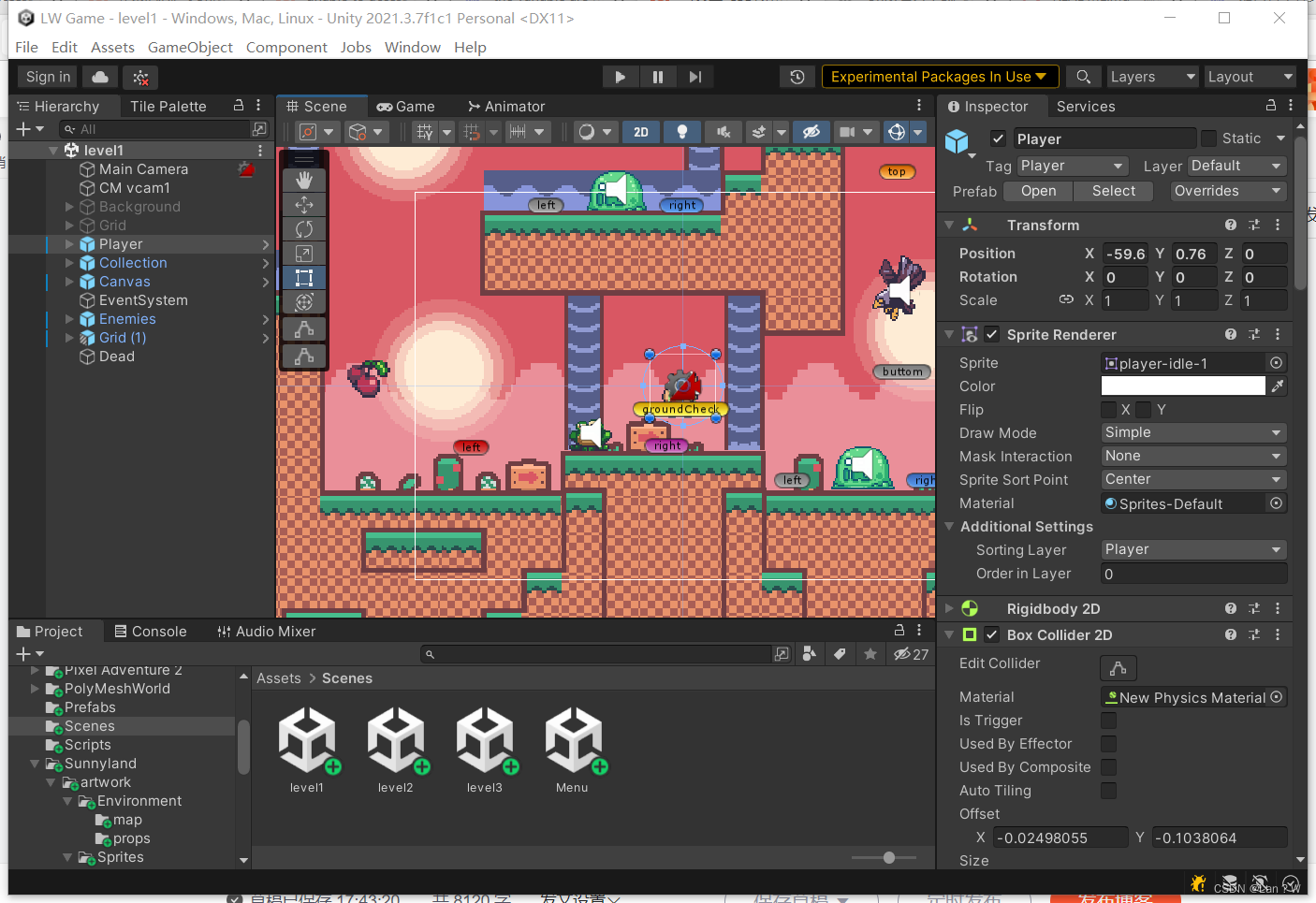Open the Layer Default dropdown
Viewport: 1316px width, 903px height.
1237,166
